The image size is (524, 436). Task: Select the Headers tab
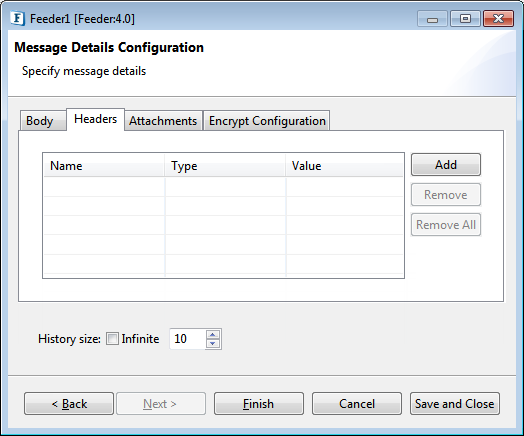96,119
